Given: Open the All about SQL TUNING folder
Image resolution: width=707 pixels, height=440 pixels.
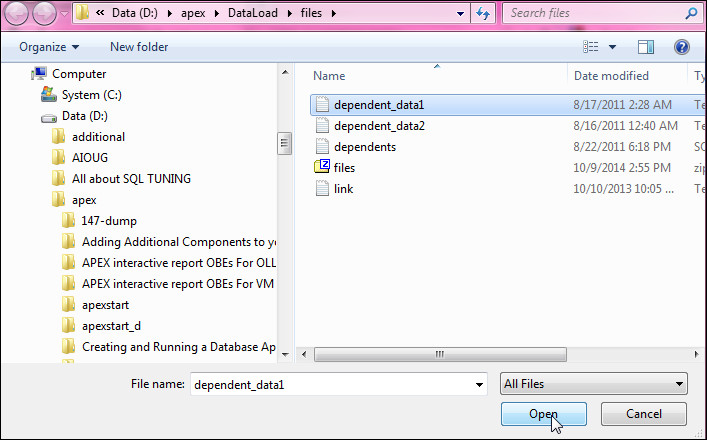Looking at the screenshot, I should (x=131, y=179).
